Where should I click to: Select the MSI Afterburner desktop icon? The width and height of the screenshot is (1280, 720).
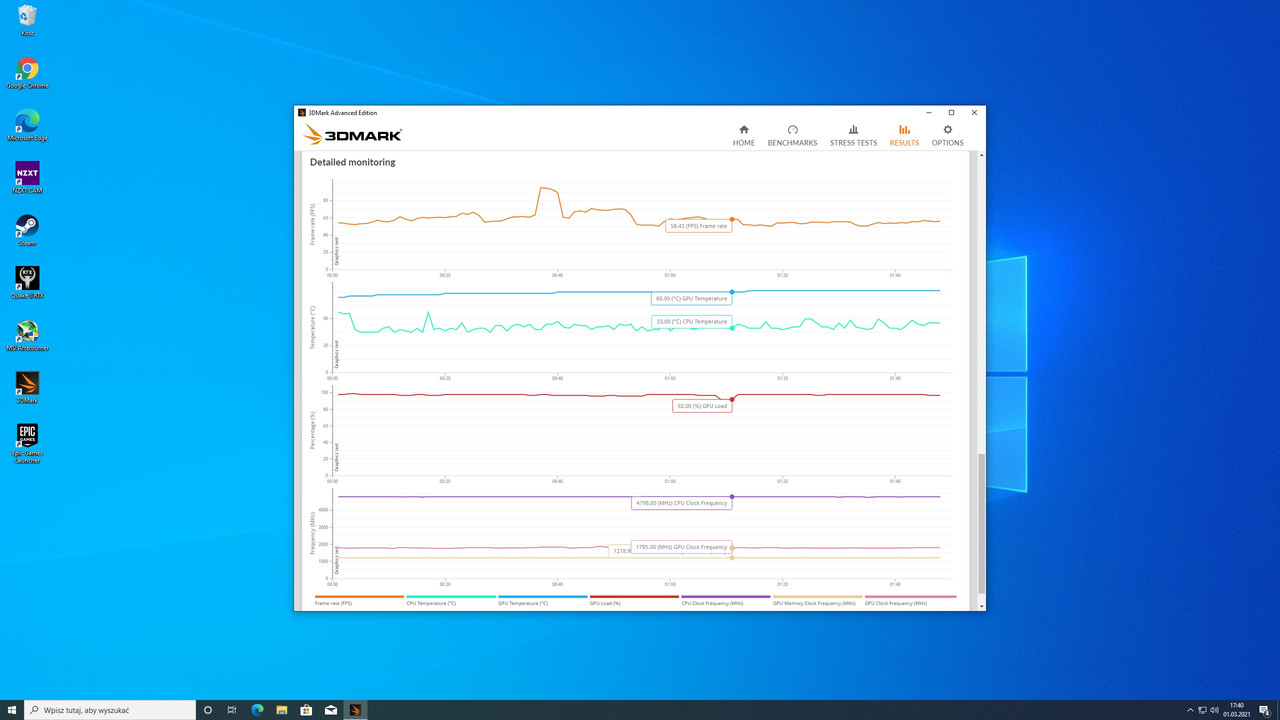pyautogui.click(x=27, y=332)
